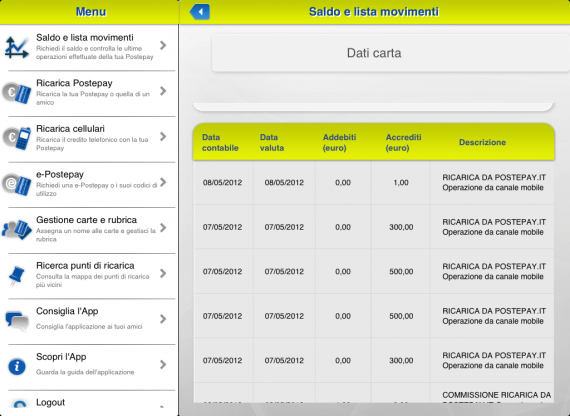Click the Ricarica cellulari phone icon
The height and width of the screenshot is (416, 570).
17,139
